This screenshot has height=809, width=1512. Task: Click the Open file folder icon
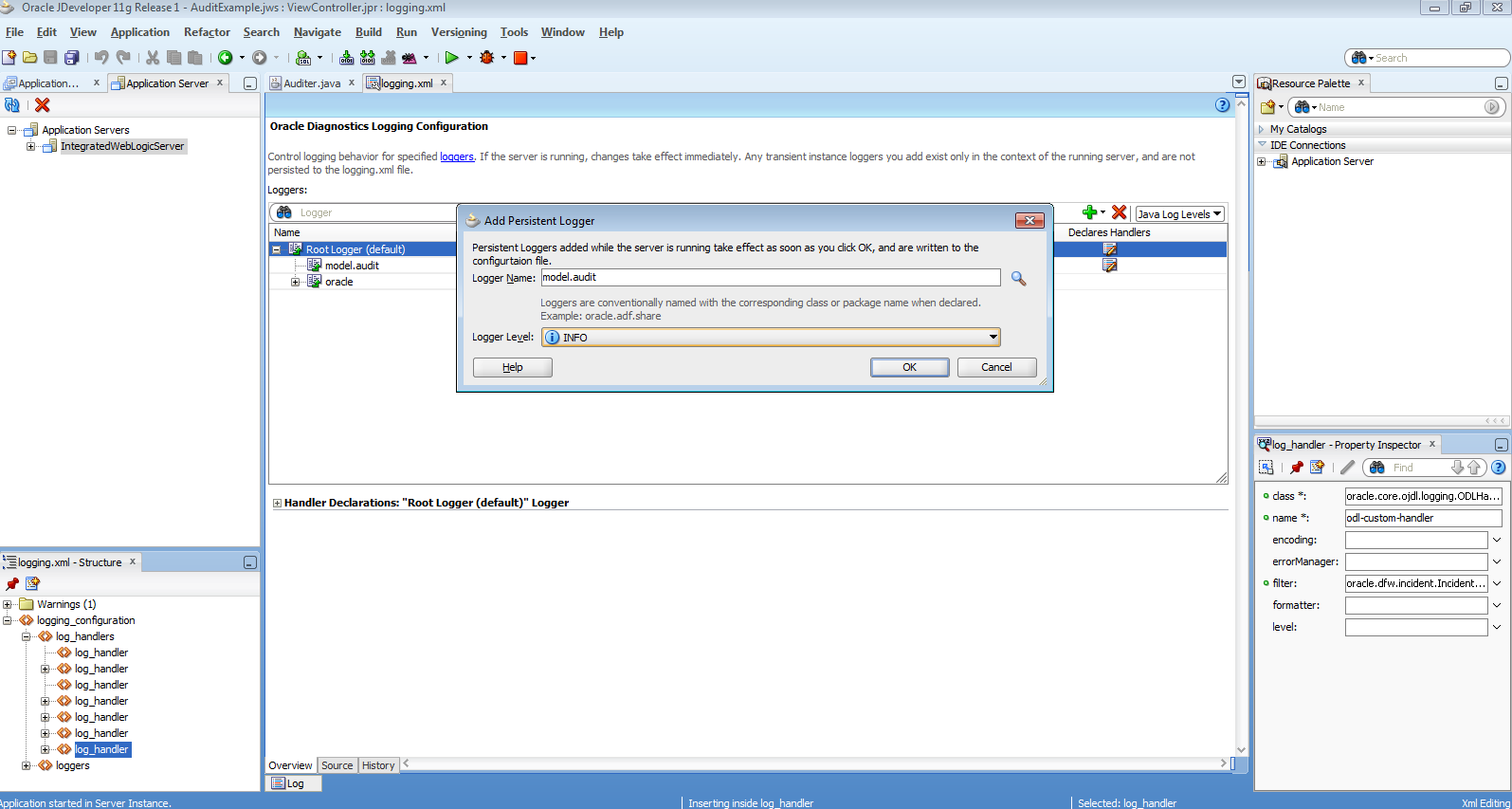click(30, 58)
